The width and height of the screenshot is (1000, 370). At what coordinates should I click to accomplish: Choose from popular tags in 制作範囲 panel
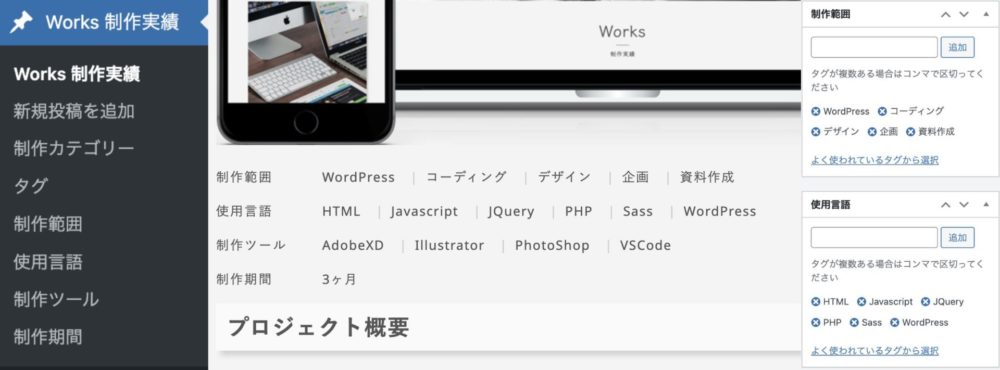(874, 160)
